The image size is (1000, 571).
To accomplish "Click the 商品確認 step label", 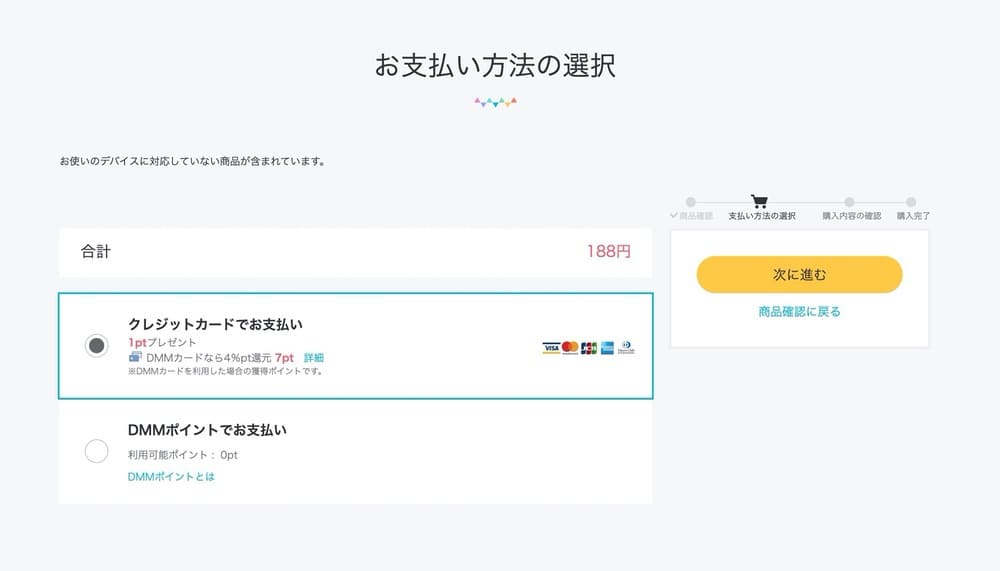I will coord(696,216).
